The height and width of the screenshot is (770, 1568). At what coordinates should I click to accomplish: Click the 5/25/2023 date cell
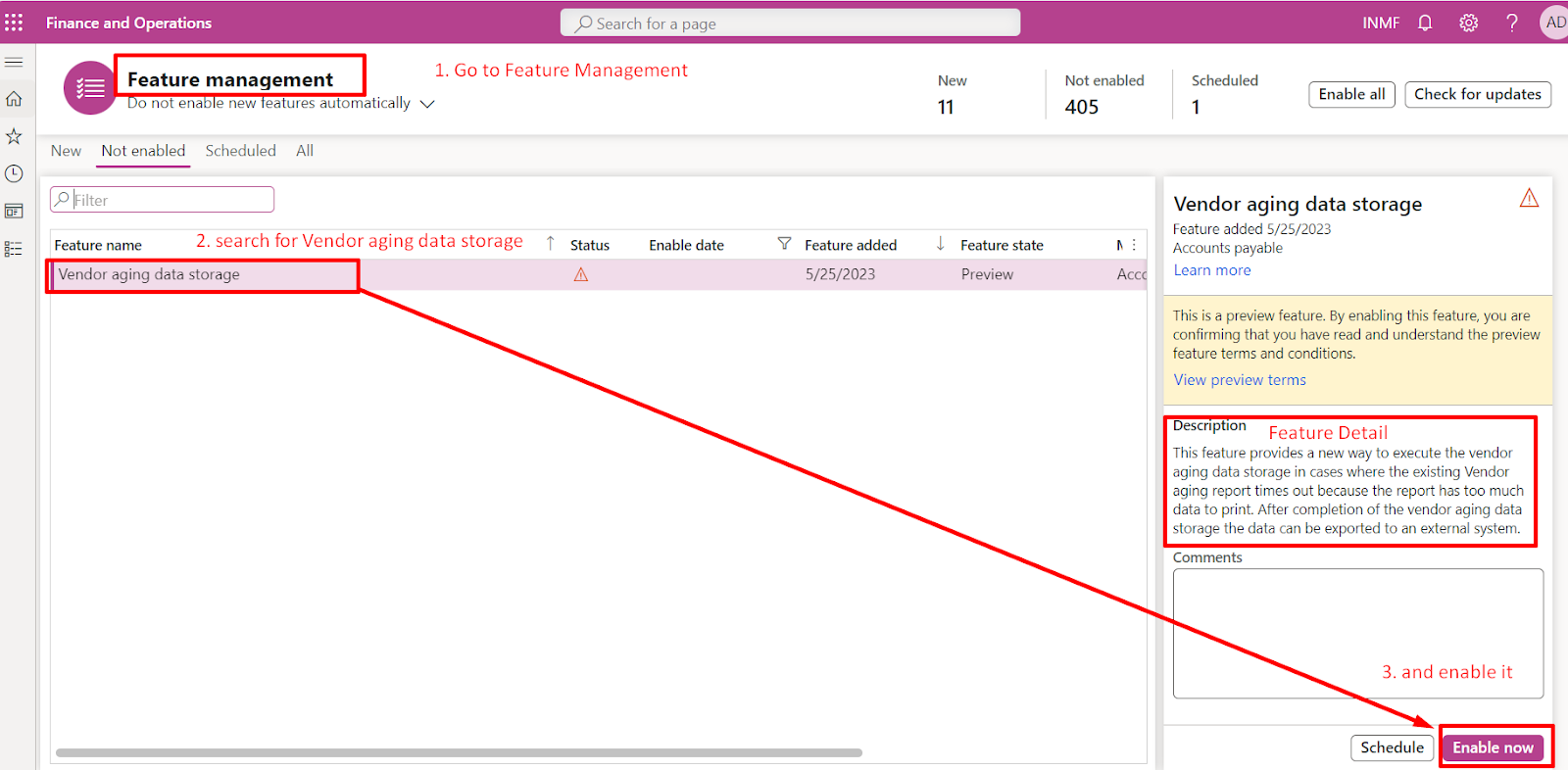point(840,274)
